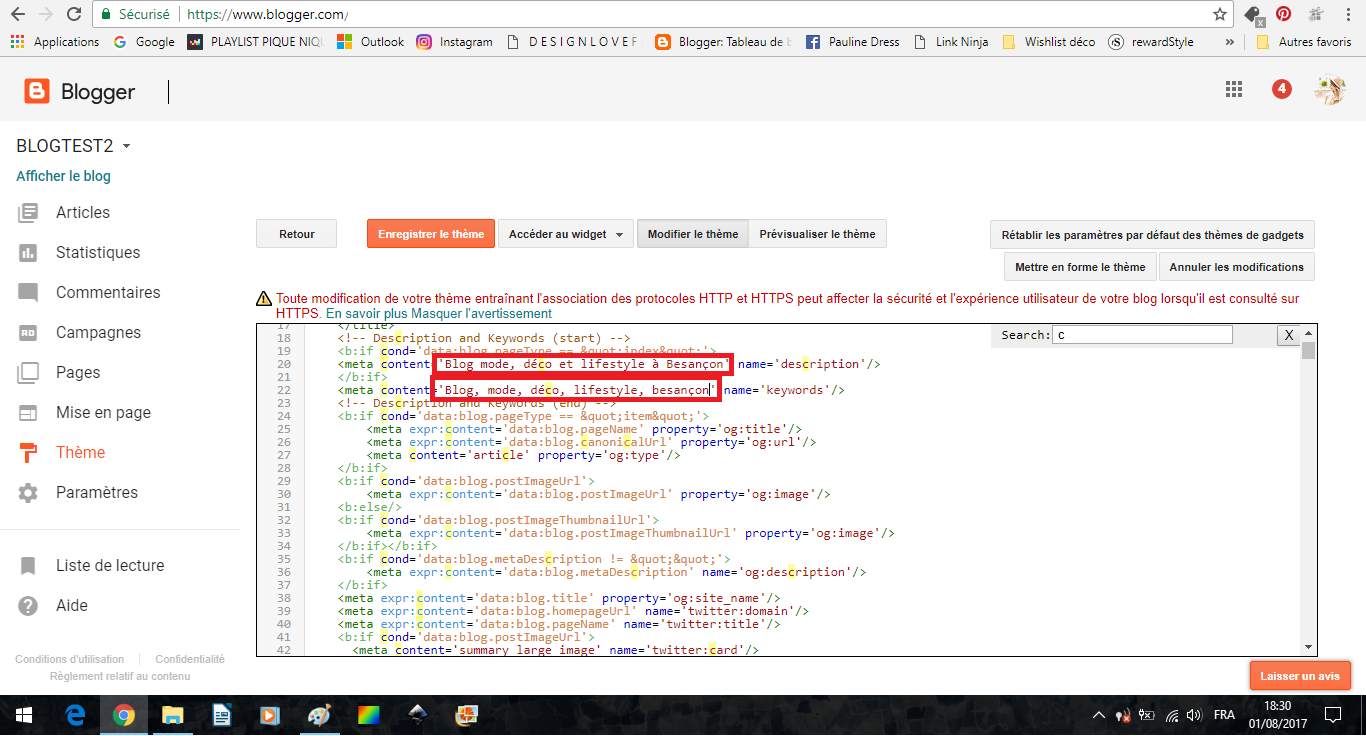
Task: Click the Pinterest extension icon
Action: point(1283,15)
